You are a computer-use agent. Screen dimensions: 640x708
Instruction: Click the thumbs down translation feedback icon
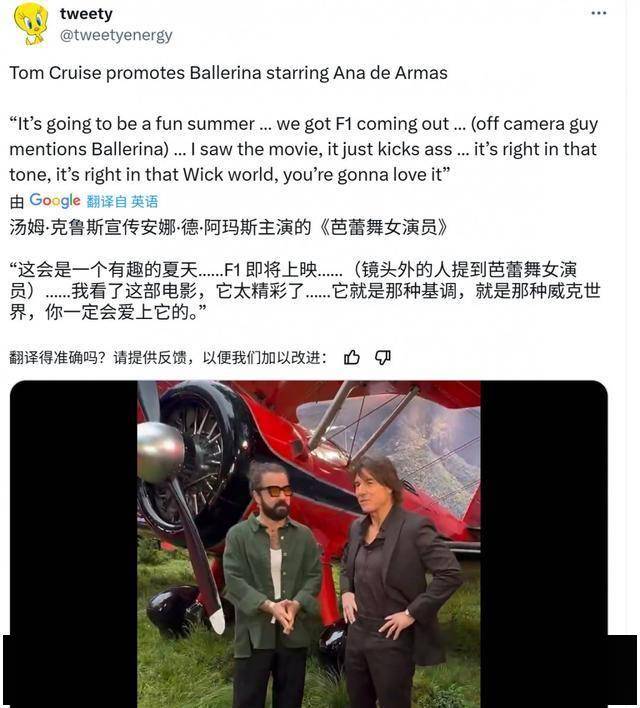pyautogui.click(x=383, y=358)
